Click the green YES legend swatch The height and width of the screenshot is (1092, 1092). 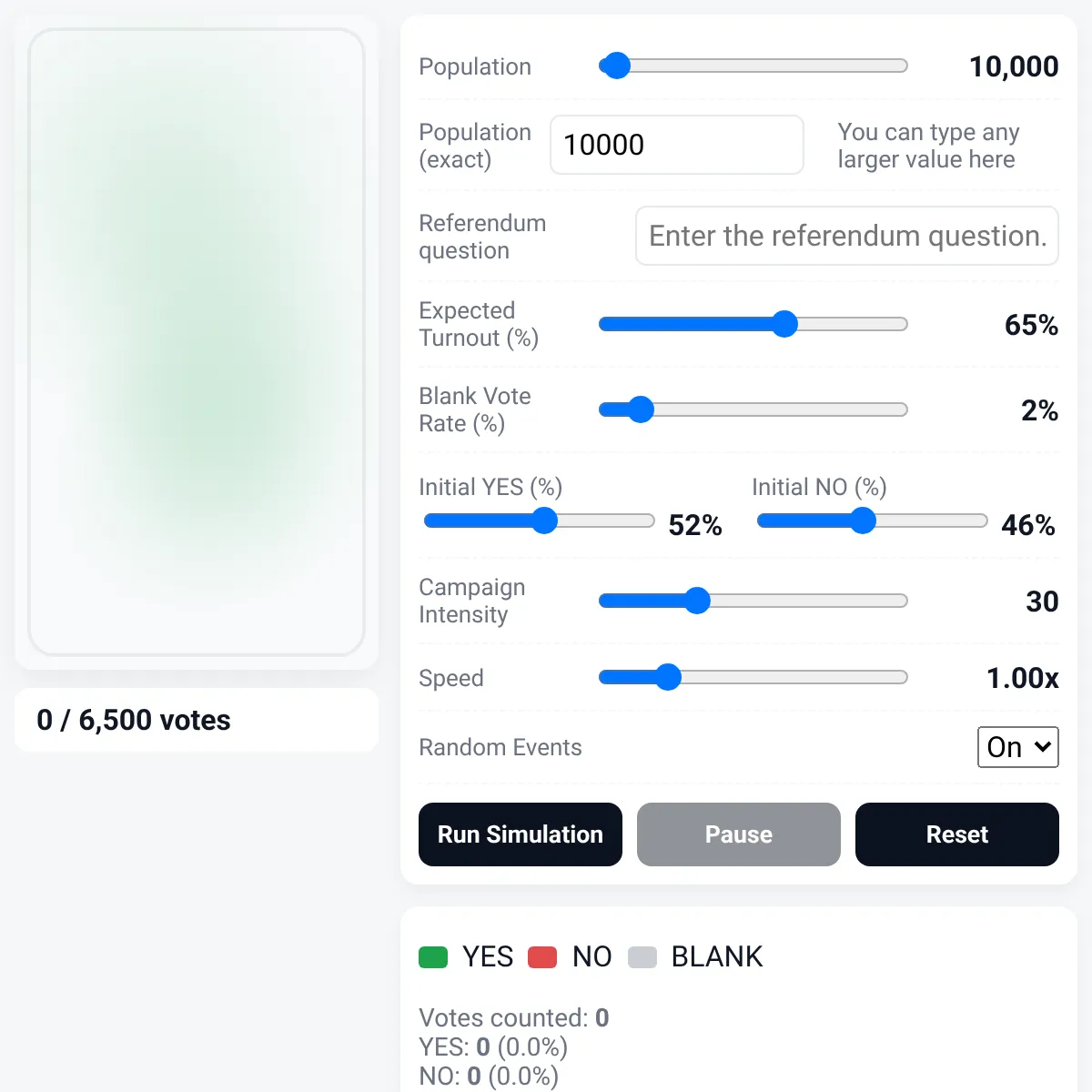pyautogui.click(x=433, y=957)
